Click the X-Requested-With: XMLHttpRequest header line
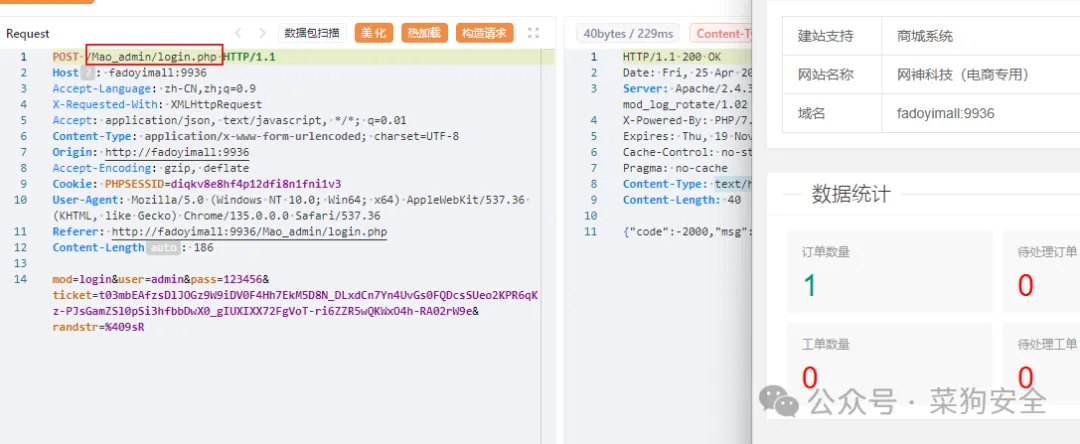The image size is (1080, 444). click(x=157, y=104)
